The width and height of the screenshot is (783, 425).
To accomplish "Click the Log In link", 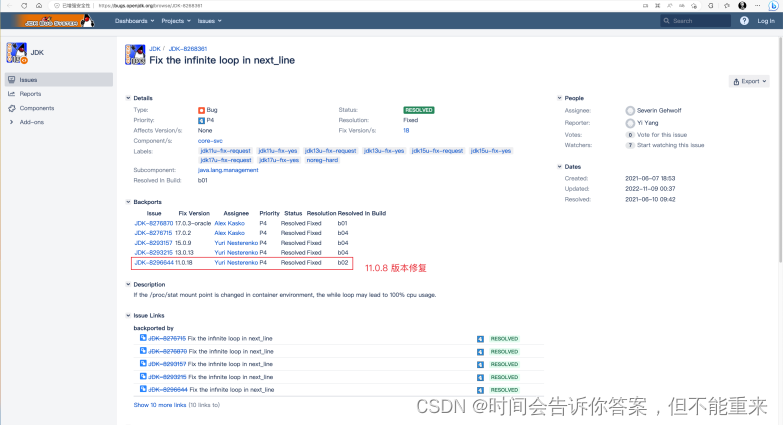I will click(x=766, y=21).
